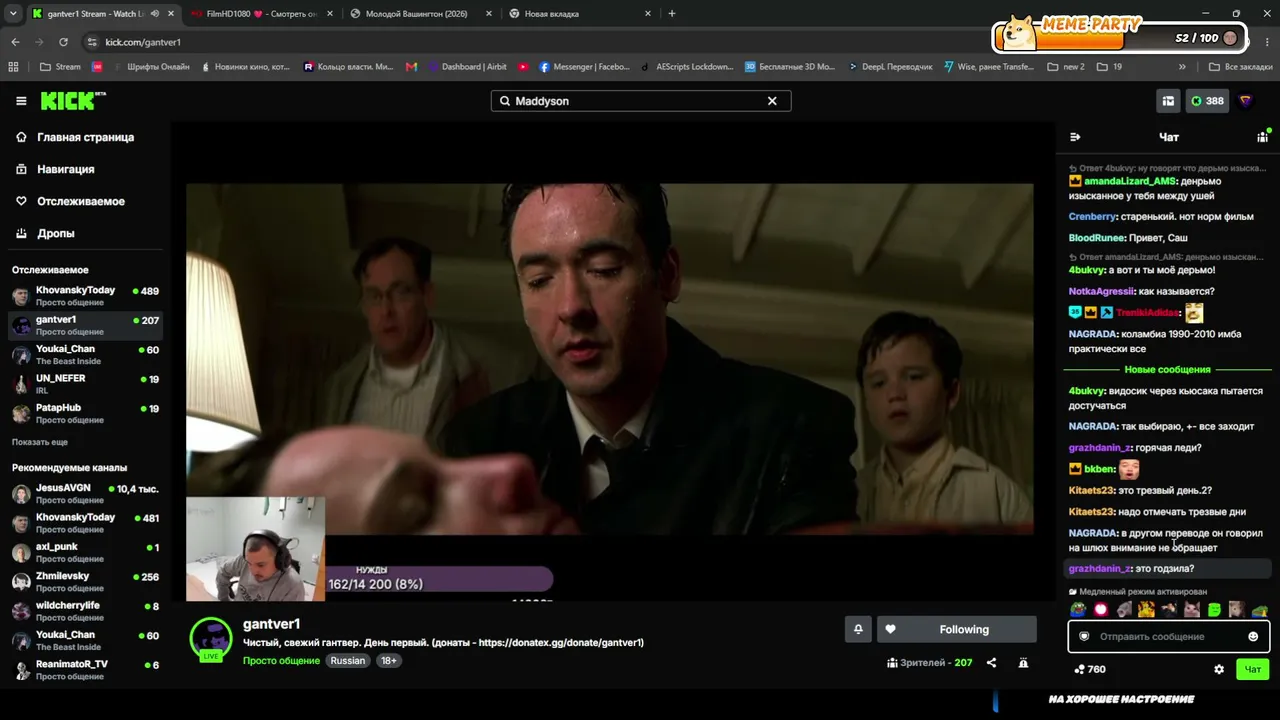
Task: Open the 760 channel points
Action: pos(1090,669)
